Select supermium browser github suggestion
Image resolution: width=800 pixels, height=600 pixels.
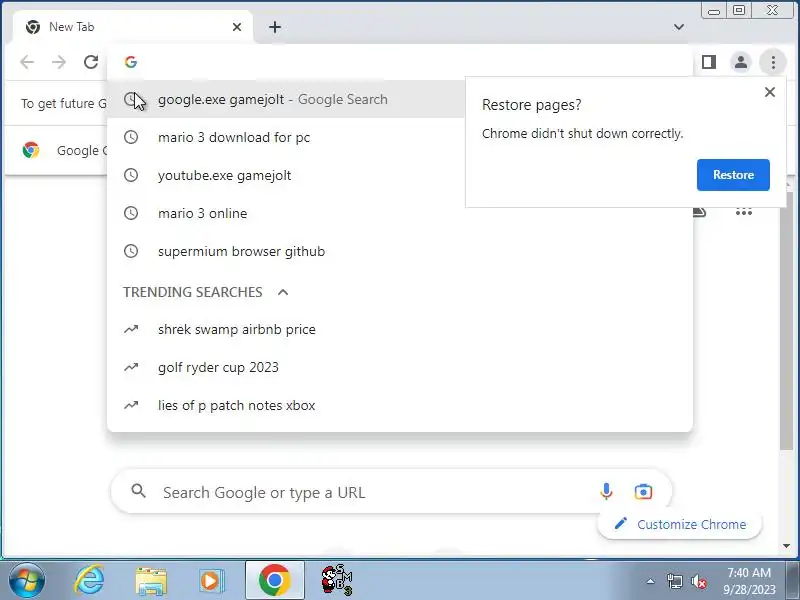coord(400,251)
